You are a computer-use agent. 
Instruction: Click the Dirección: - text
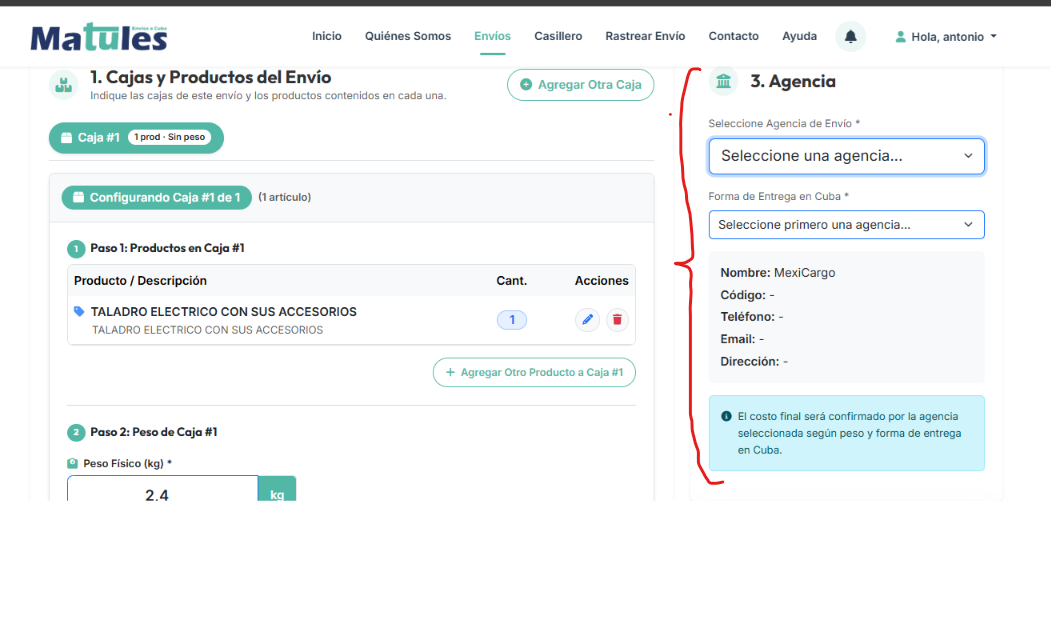754,361
